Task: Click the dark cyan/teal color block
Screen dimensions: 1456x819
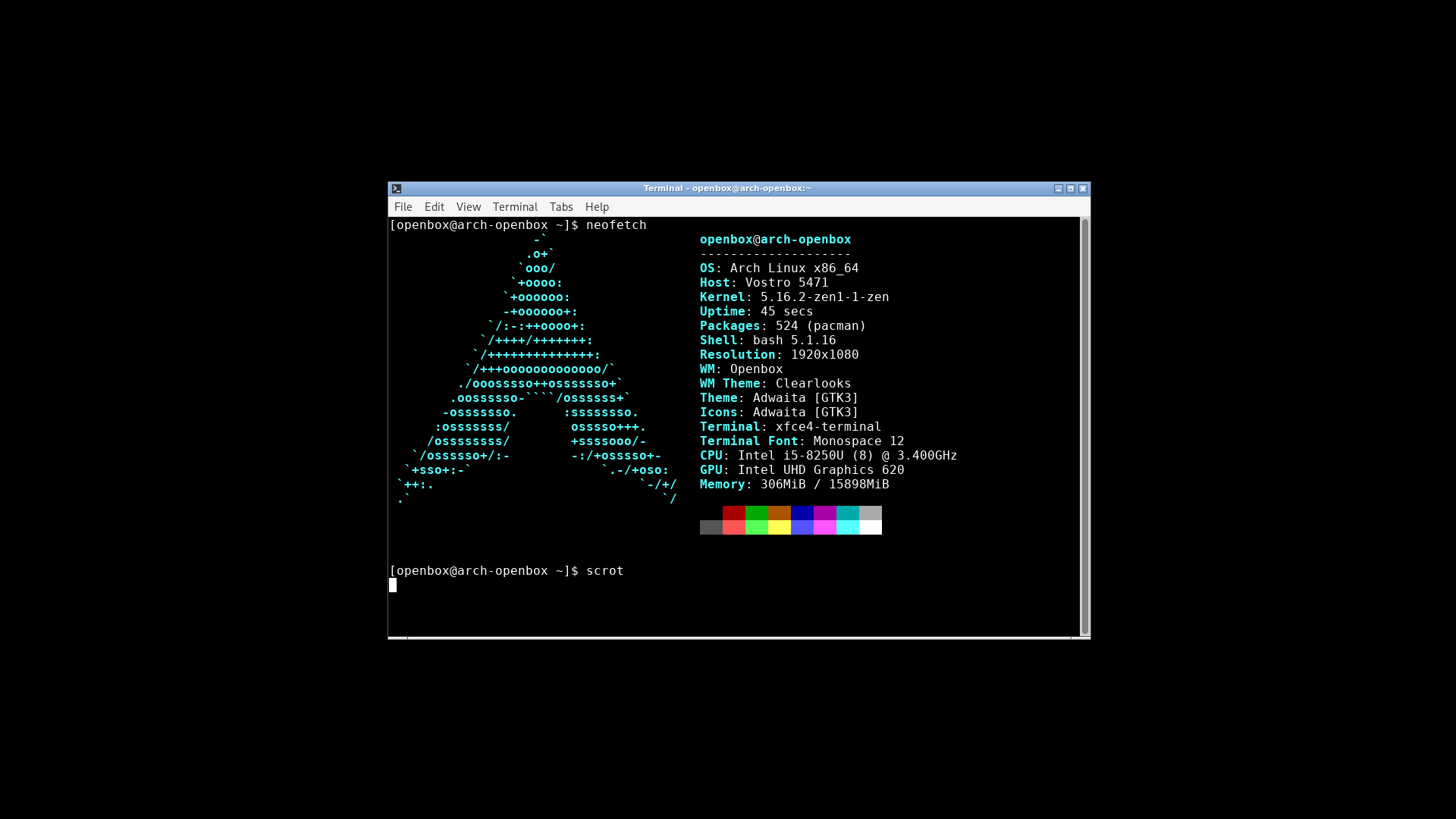Action: tap(848, 513)
